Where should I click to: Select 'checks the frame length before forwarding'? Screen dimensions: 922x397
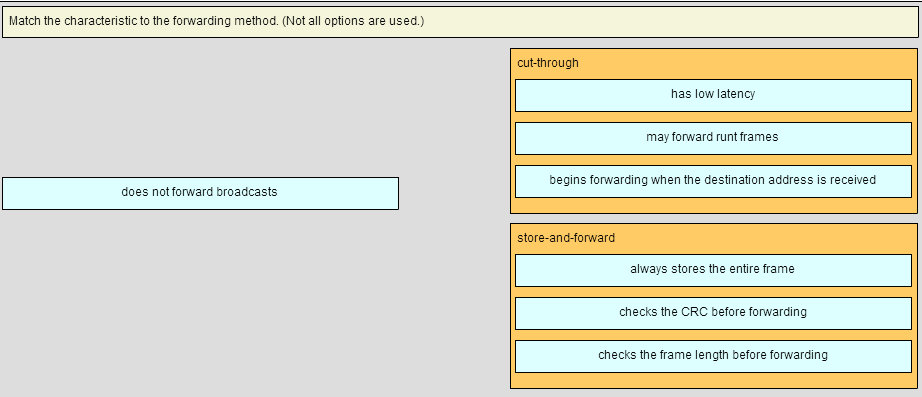[713, 356]
